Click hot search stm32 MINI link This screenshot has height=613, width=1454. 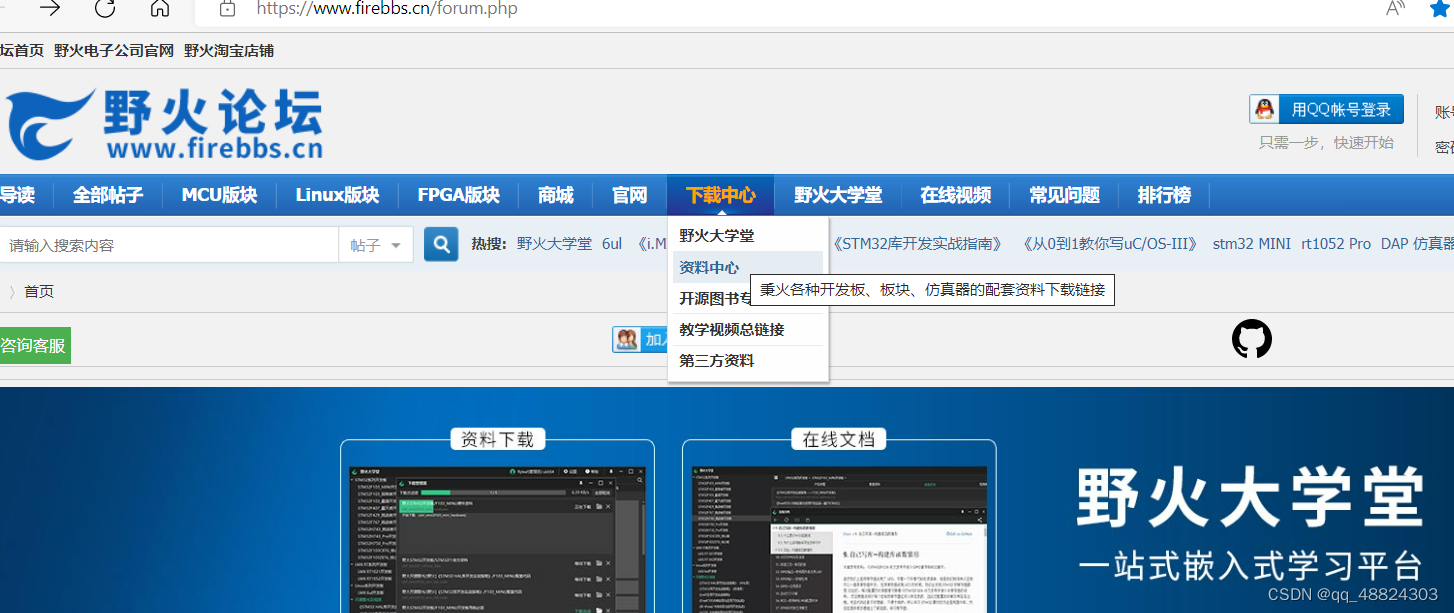pos(1252,244)
